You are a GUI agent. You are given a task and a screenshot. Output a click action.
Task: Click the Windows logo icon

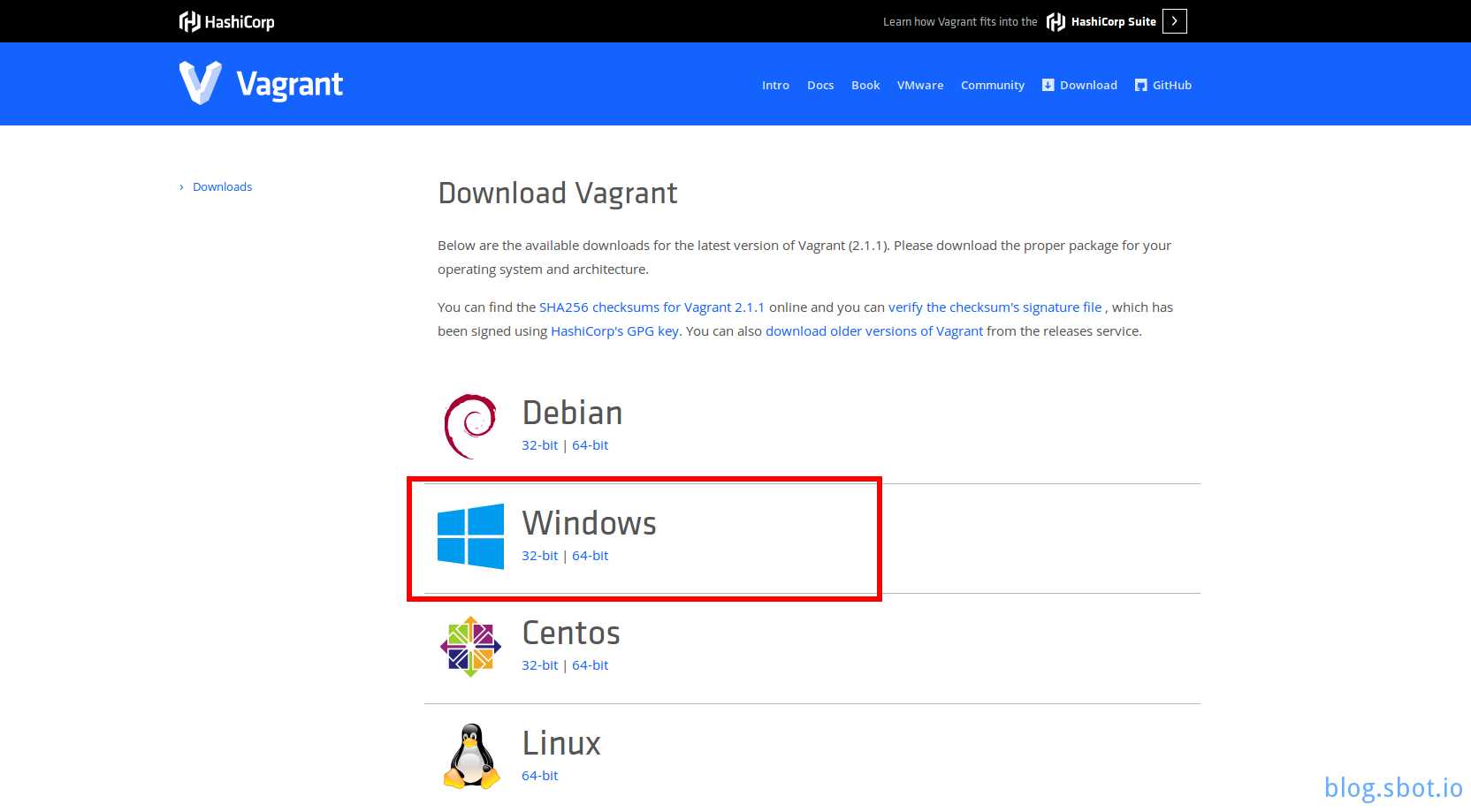(470, 536)
